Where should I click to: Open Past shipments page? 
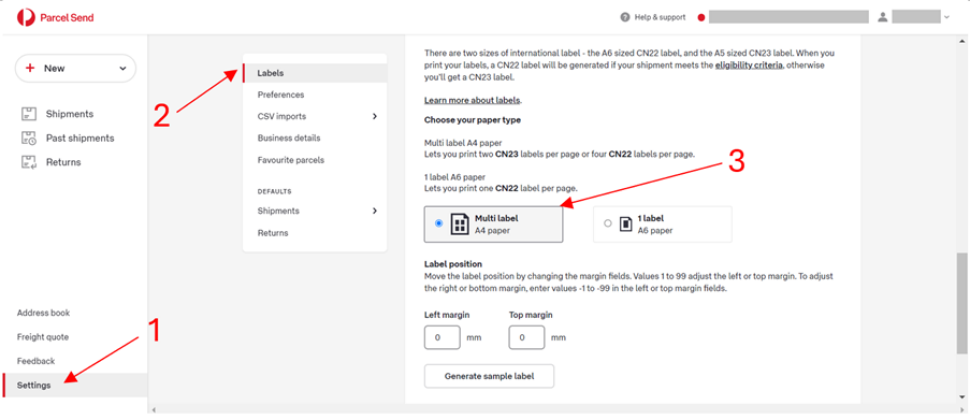pos(80,138)
